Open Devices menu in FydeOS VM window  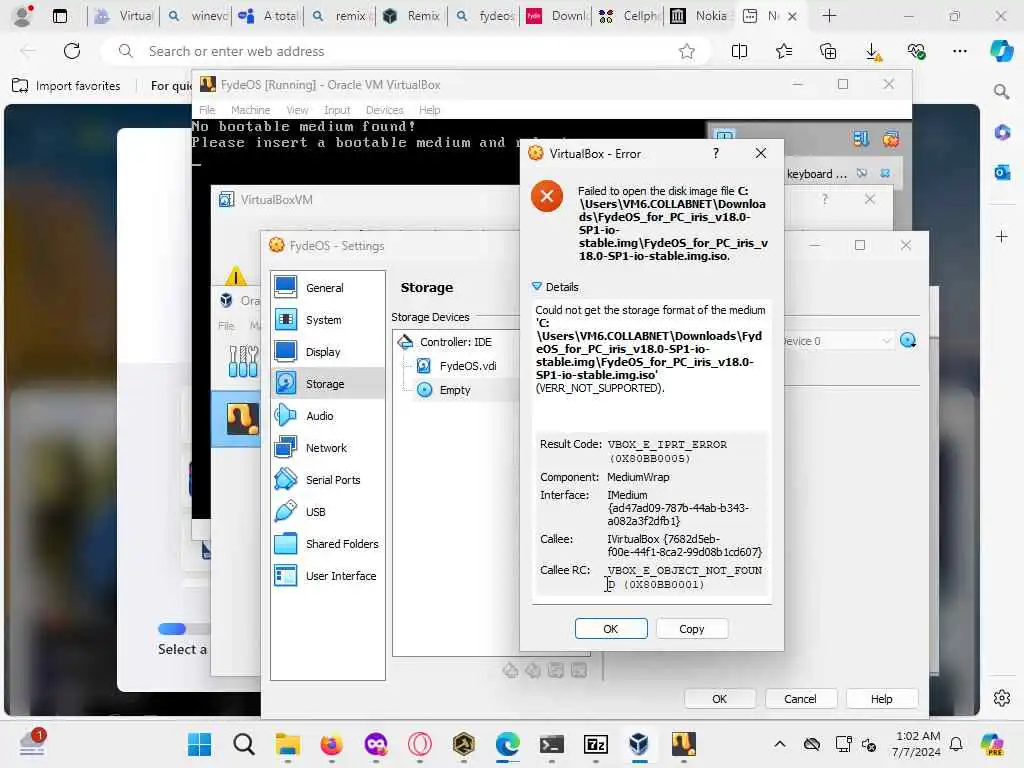[385, 110]
